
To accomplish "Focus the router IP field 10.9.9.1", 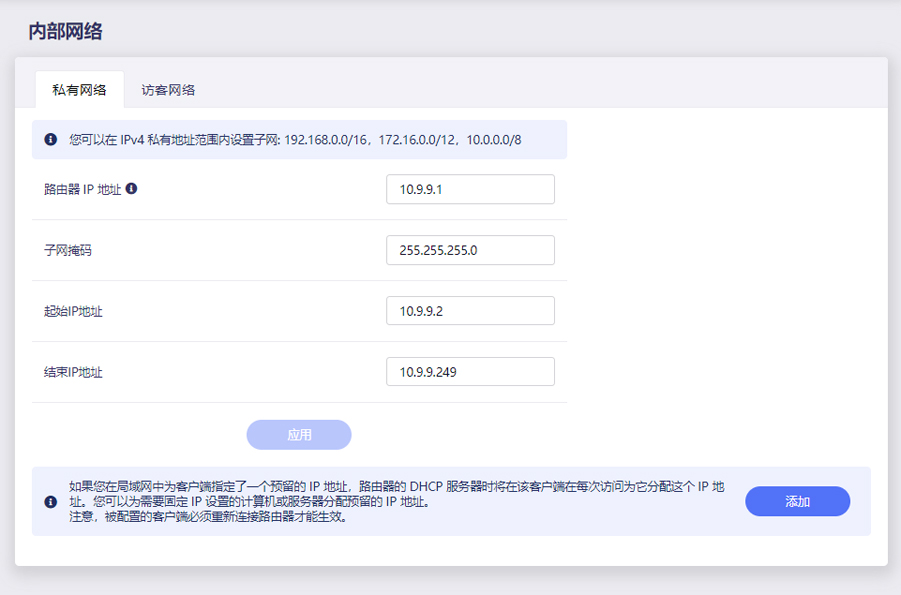I will click(x=470, y=189).
